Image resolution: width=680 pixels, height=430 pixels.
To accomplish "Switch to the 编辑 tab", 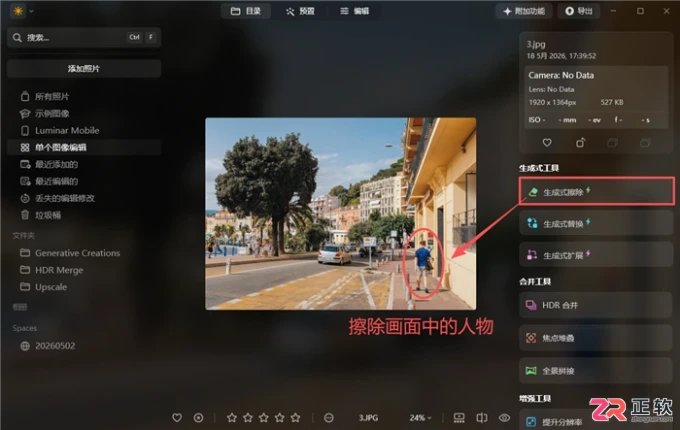I will (354, 11).
